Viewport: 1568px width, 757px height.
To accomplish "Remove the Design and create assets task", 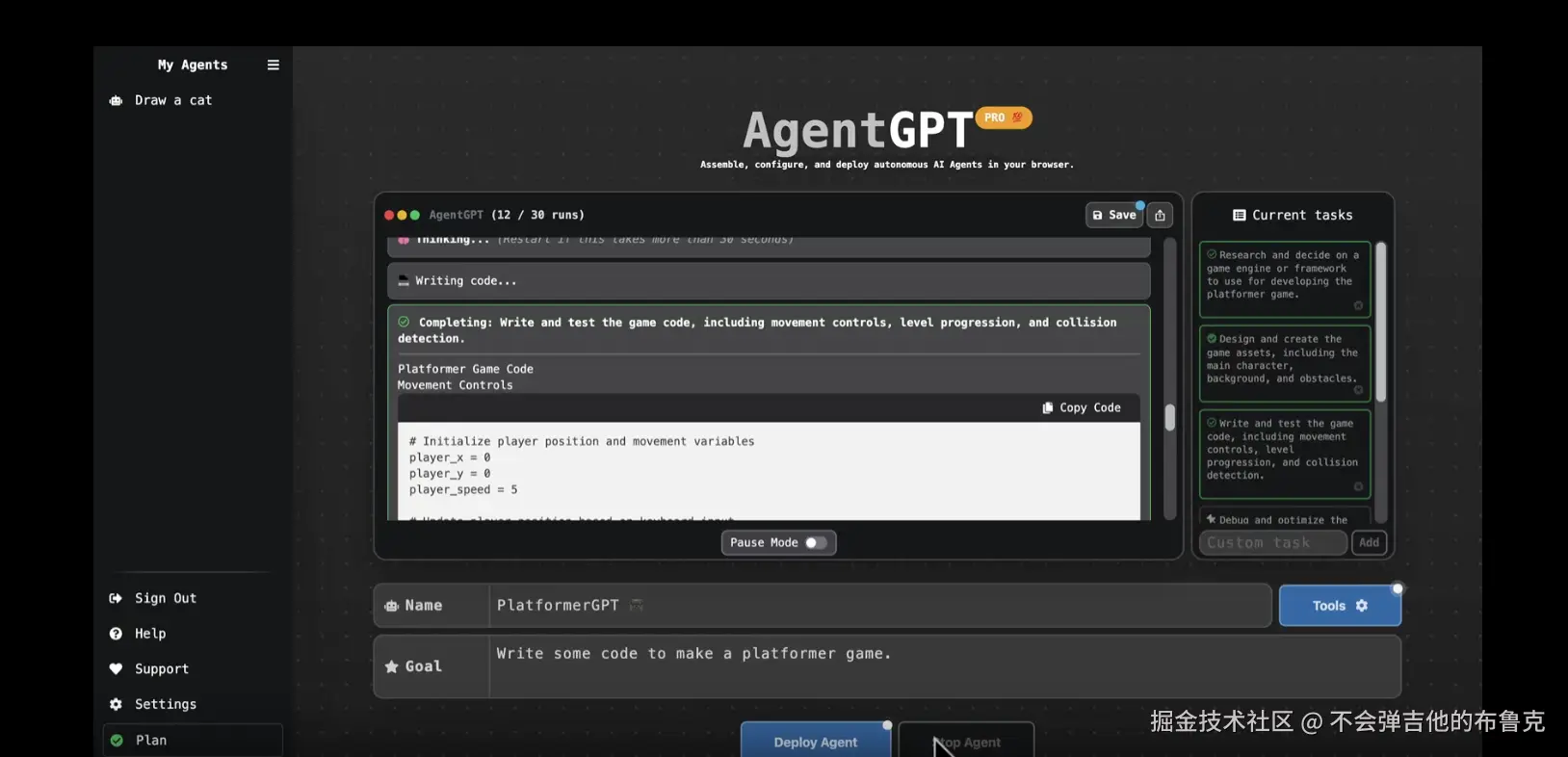I will click(1358, 390).
